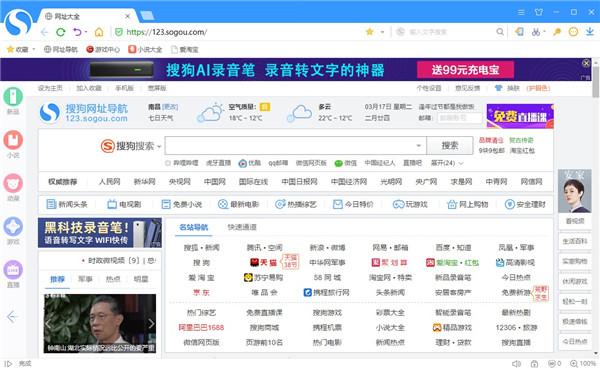Click the page zoom 100% control
The height and width of the screenshot is (369, 600).
(x=582, y=363)
